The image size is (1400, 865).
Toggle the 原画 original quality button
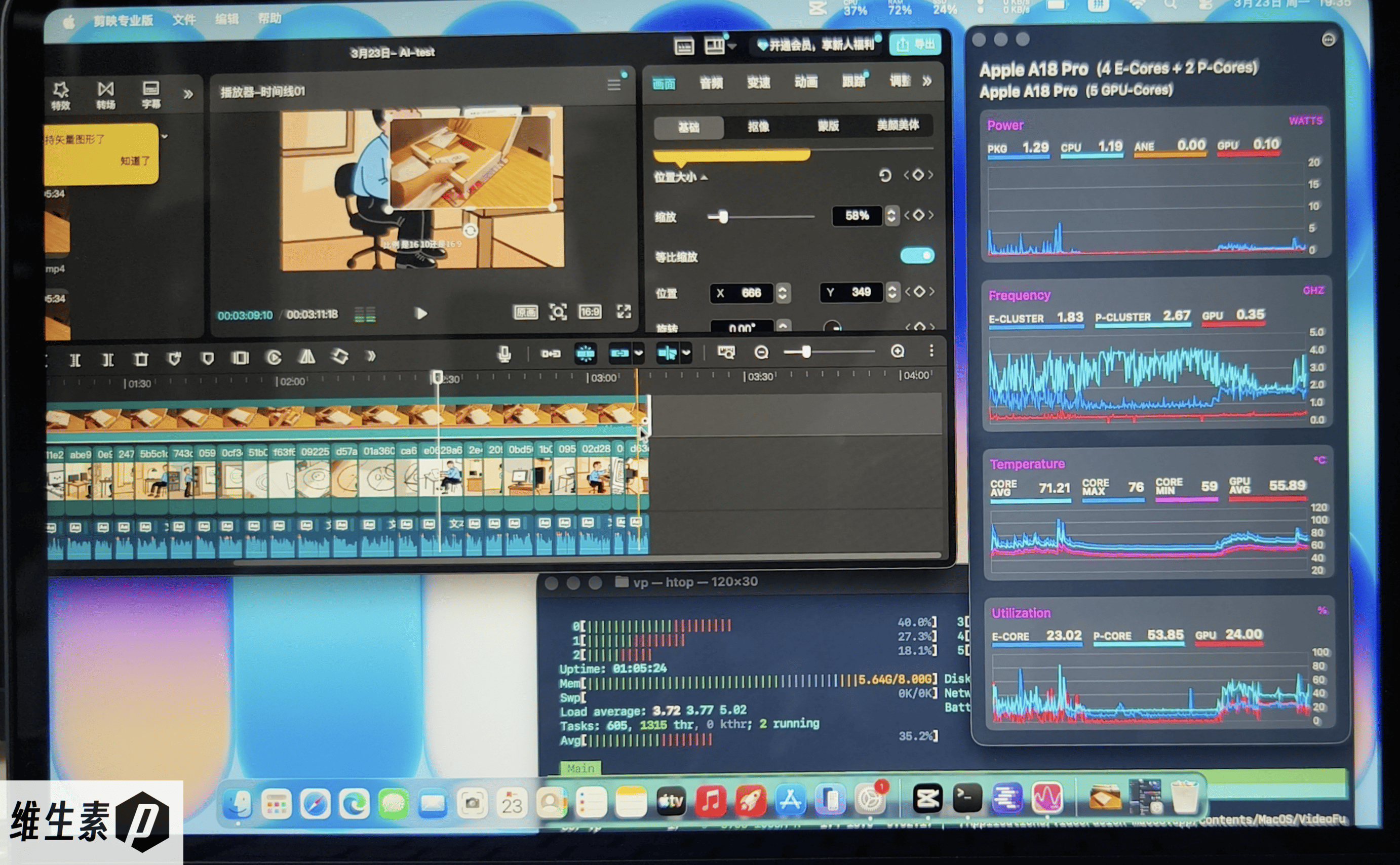(x=525, y=312)
